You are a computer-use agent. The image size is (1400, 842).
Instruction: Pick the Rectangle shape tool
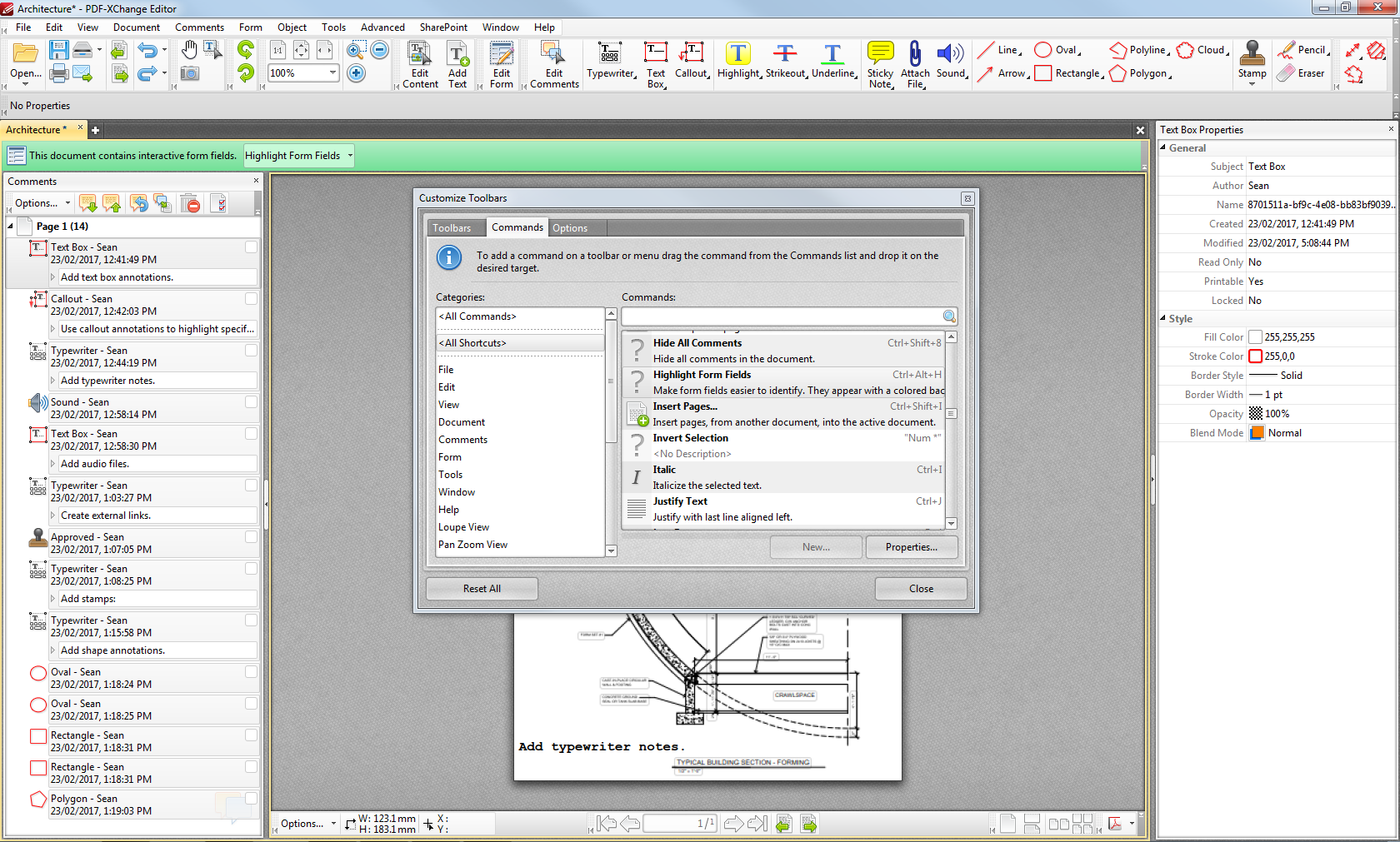pos(1069,73)
